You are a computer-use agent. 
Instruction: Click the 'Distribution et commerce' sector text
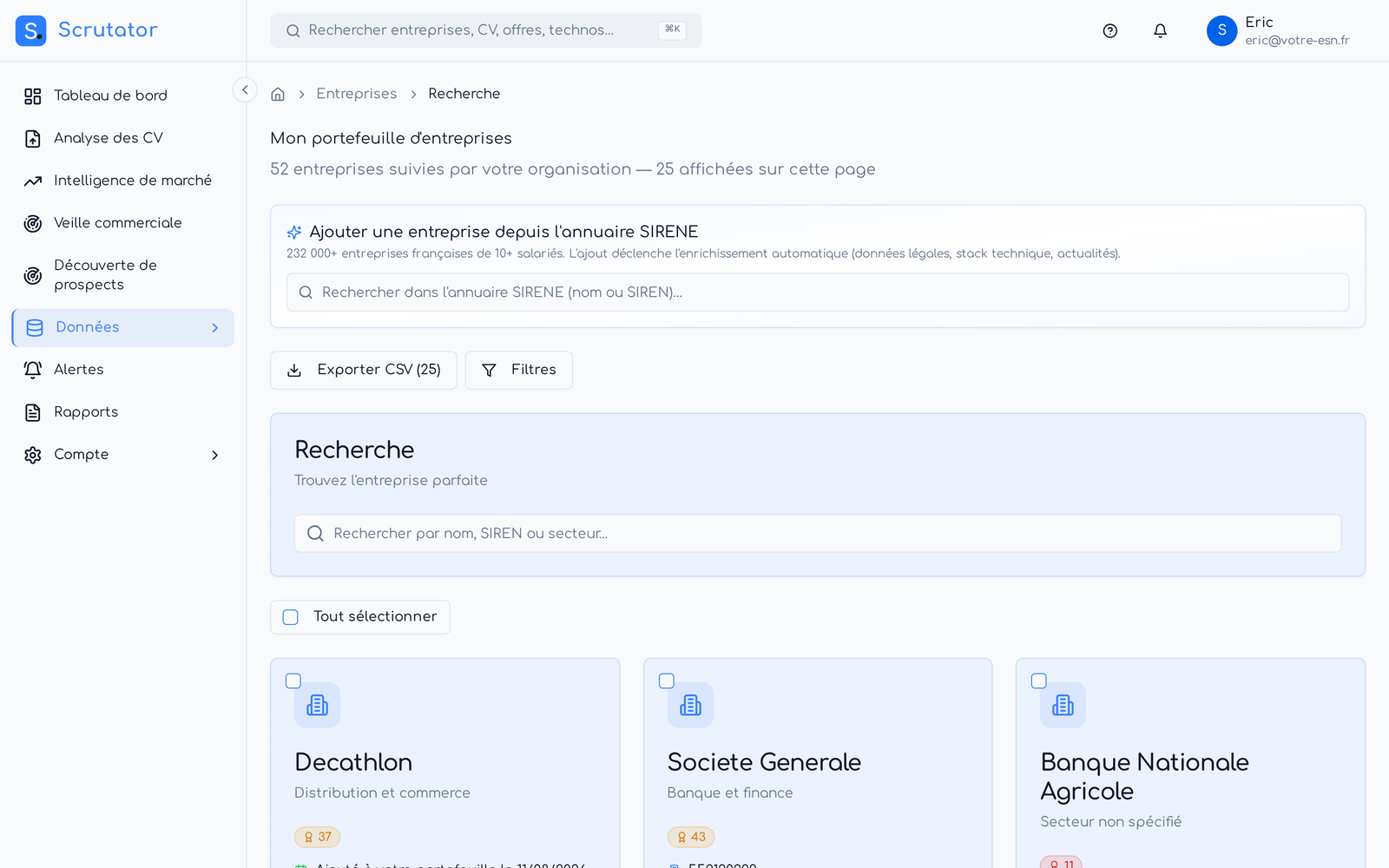(382, 793)
